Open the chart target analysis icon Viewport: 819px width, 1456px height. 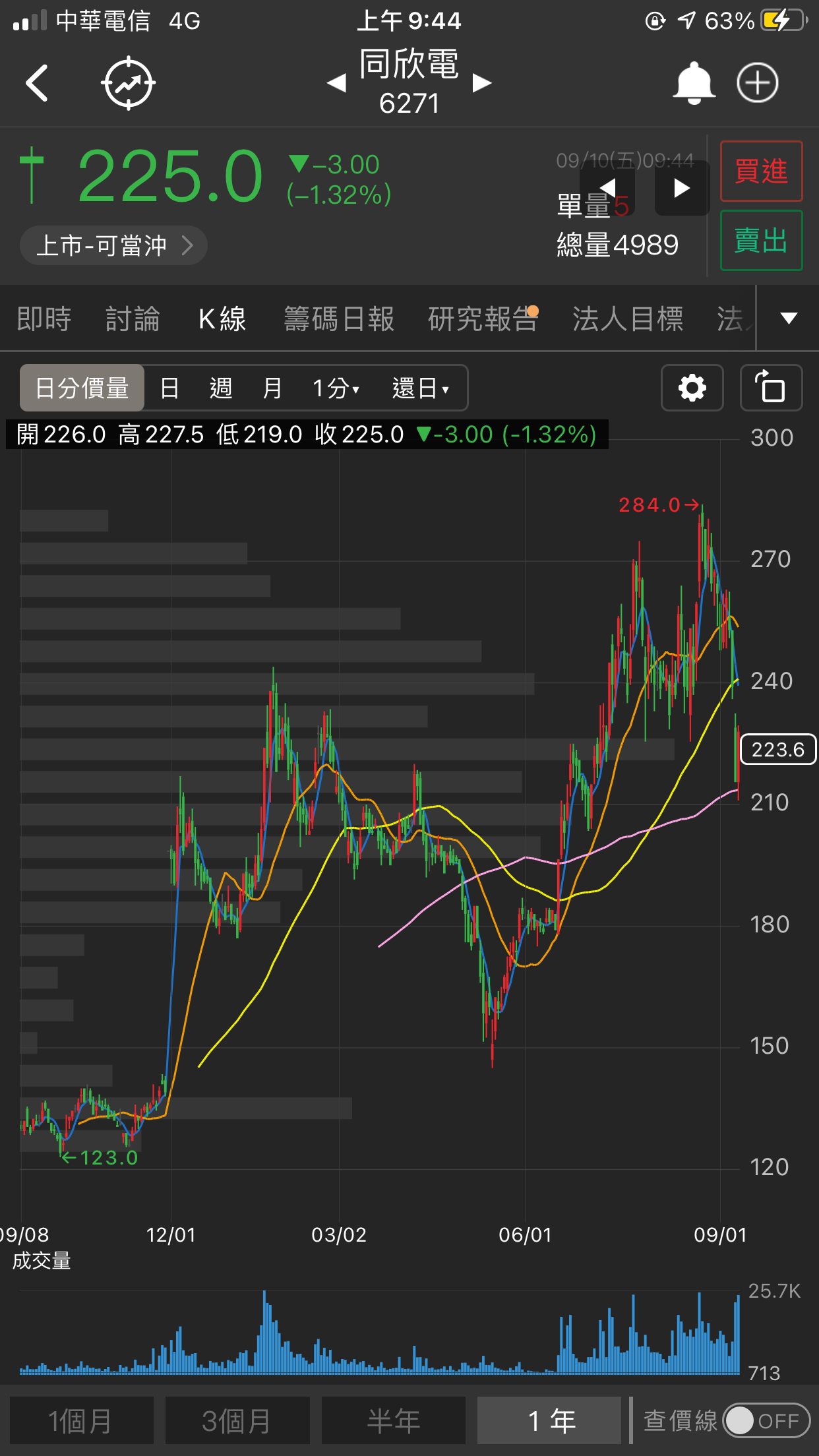tap(128, 83)
